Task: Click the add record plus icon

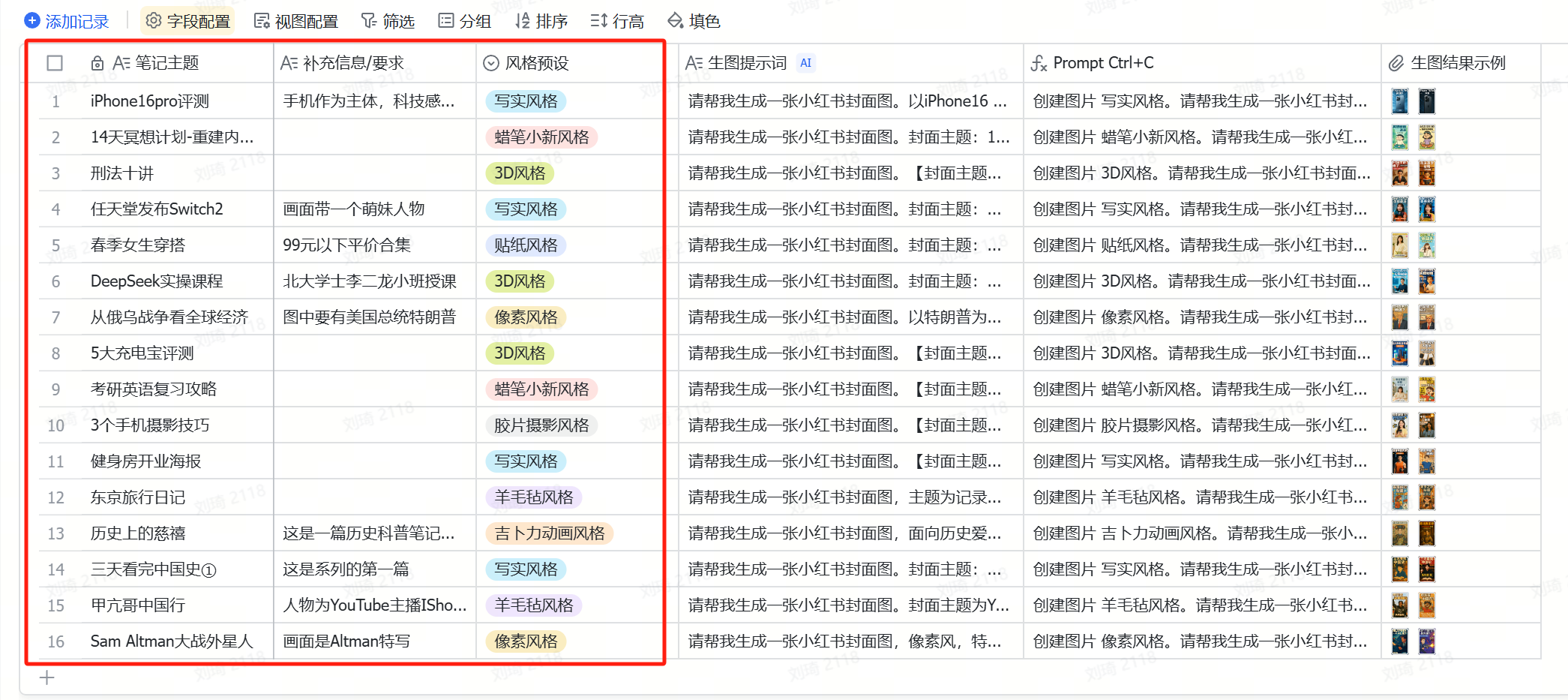Action: 32,20
